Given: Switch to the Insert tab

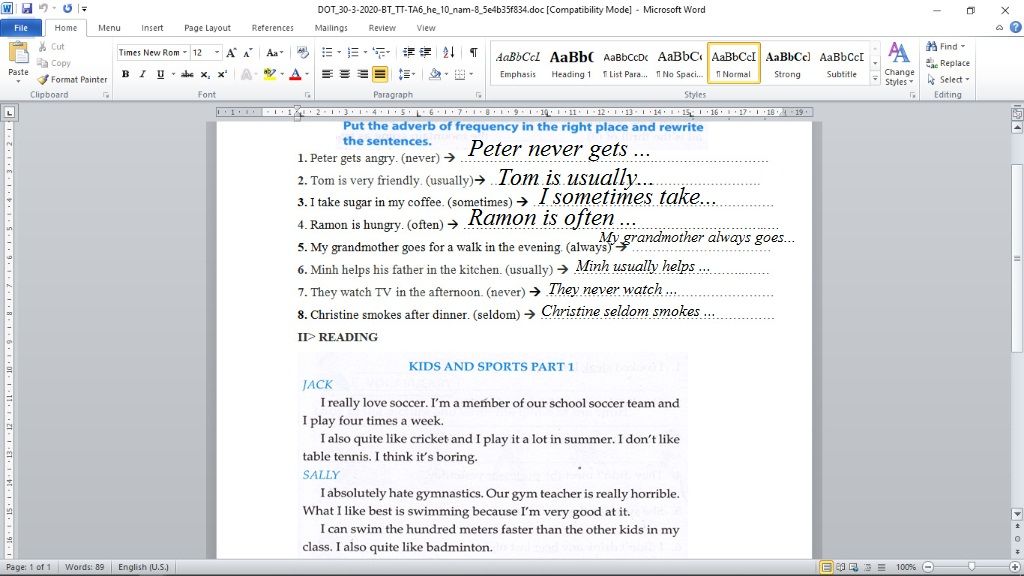Looking at the screenshot, I should coord(152,27).
